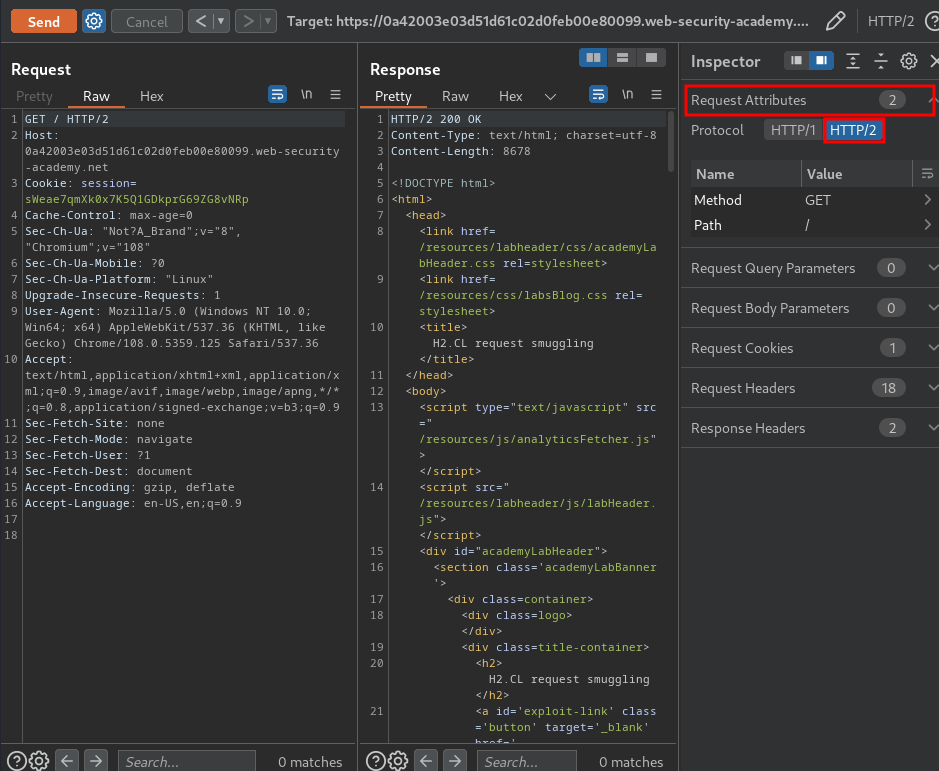Expand all Inspector sections
The image size is (939, 771).
click(852, 61)
